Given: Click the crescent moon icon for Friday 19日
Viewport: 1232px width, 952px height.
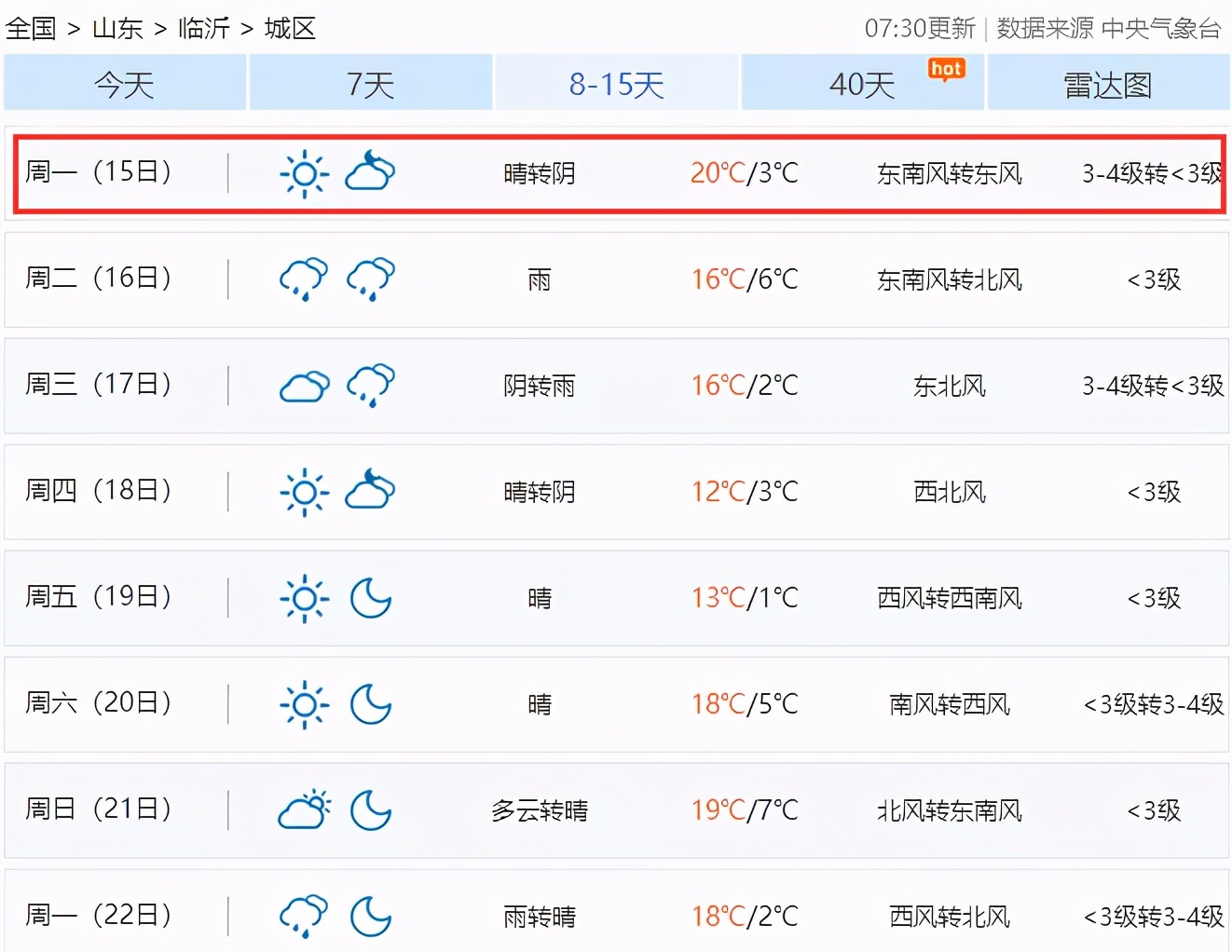Looking at the screenshot, I should coord(370,598).
